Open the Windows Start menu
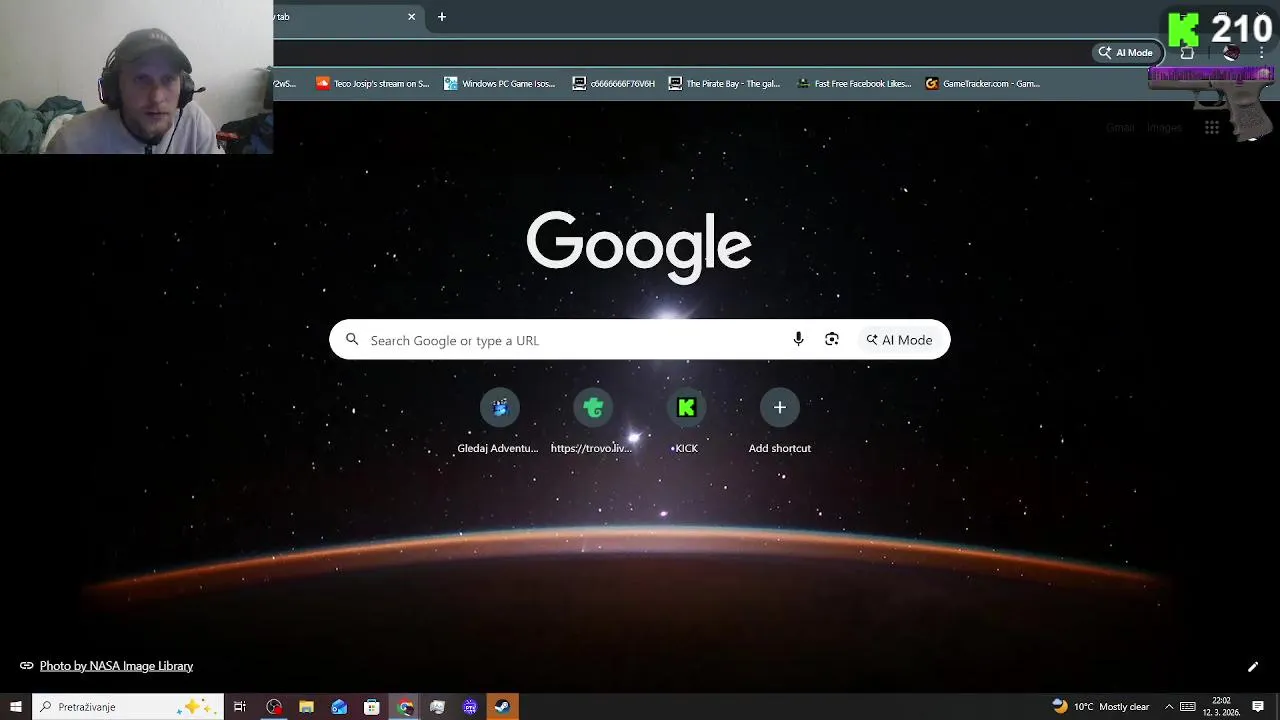 coord(15,707)
